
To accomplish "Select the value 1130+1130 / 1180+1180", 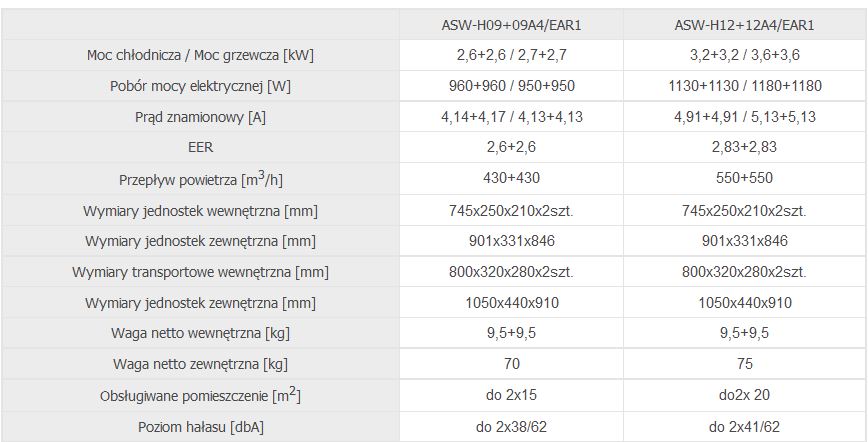I will click(x=745, y=86).
